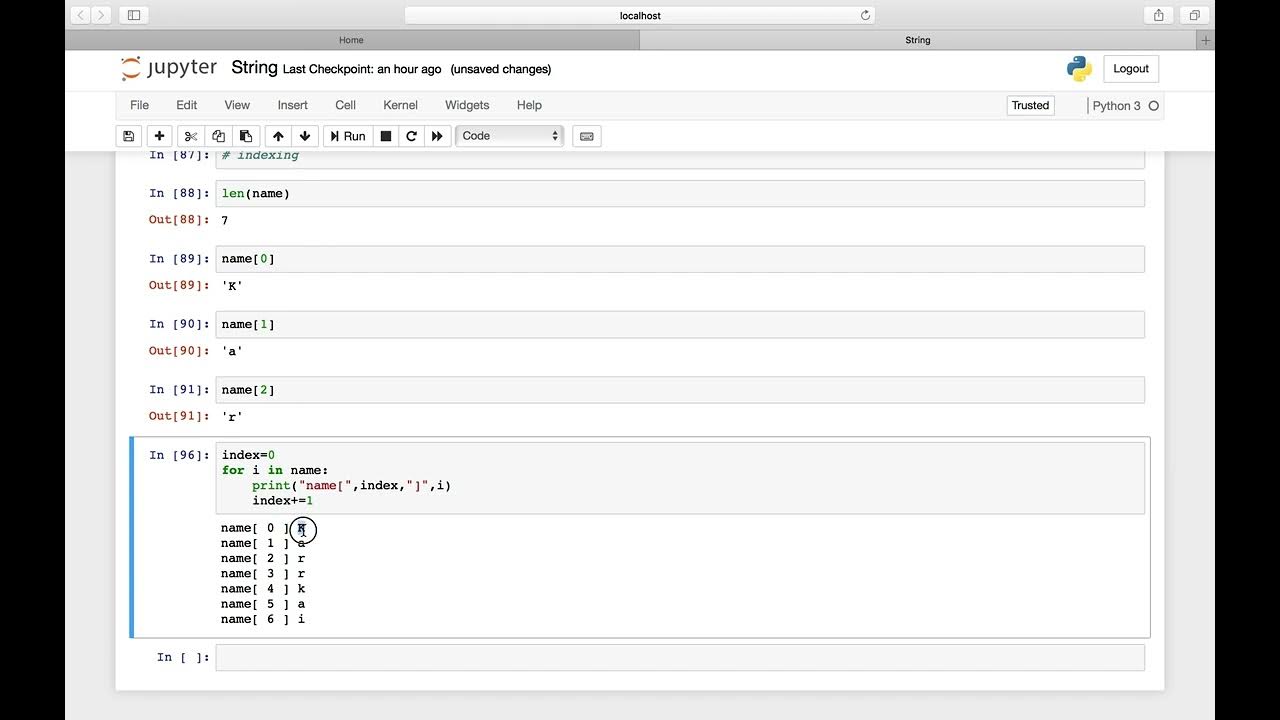Open the Cell menu

tap(345, 105)
